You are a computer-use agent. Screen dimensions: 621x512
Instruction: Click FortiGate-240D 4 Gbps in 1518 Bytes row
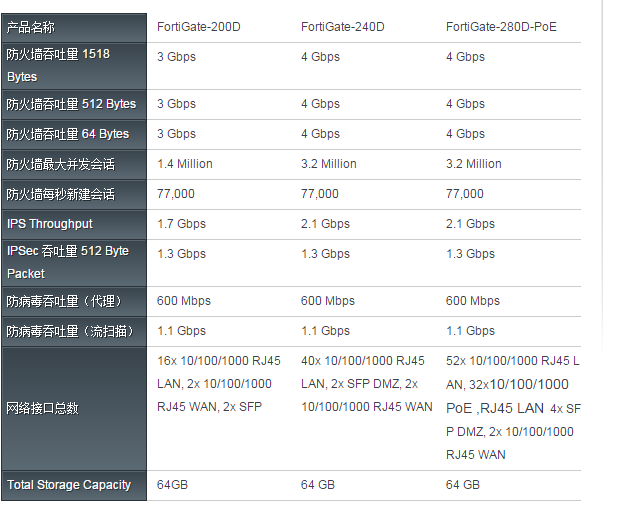320,57
